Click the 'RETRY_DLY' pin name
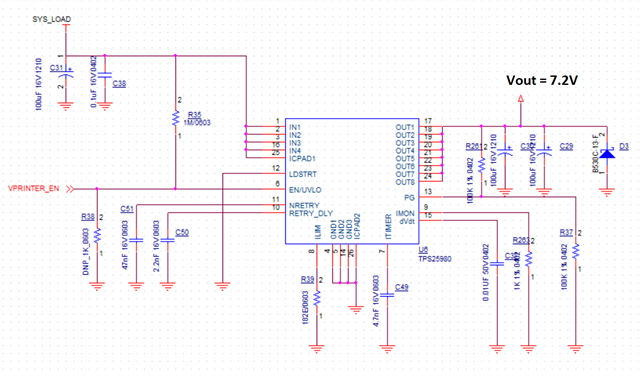Viewport: 640px width, 376px height. 311,213
